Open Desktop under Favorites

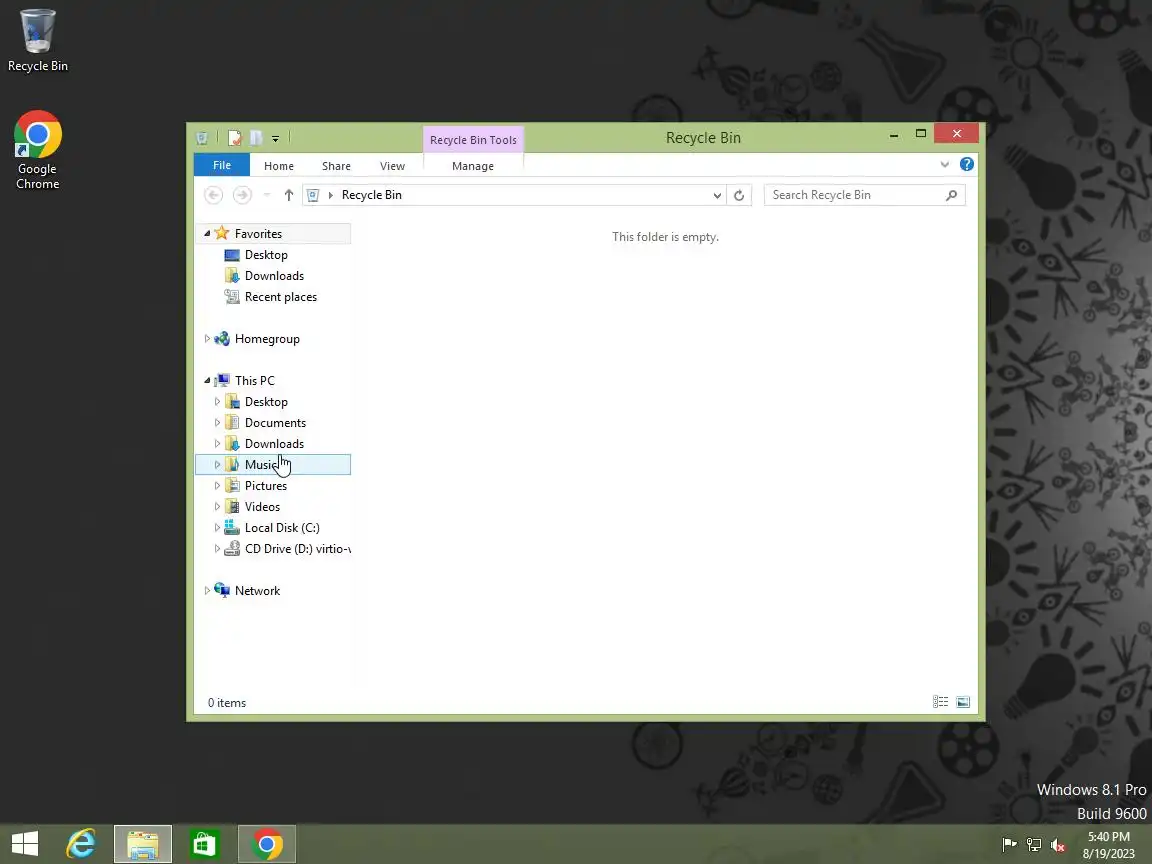point(266,255)
